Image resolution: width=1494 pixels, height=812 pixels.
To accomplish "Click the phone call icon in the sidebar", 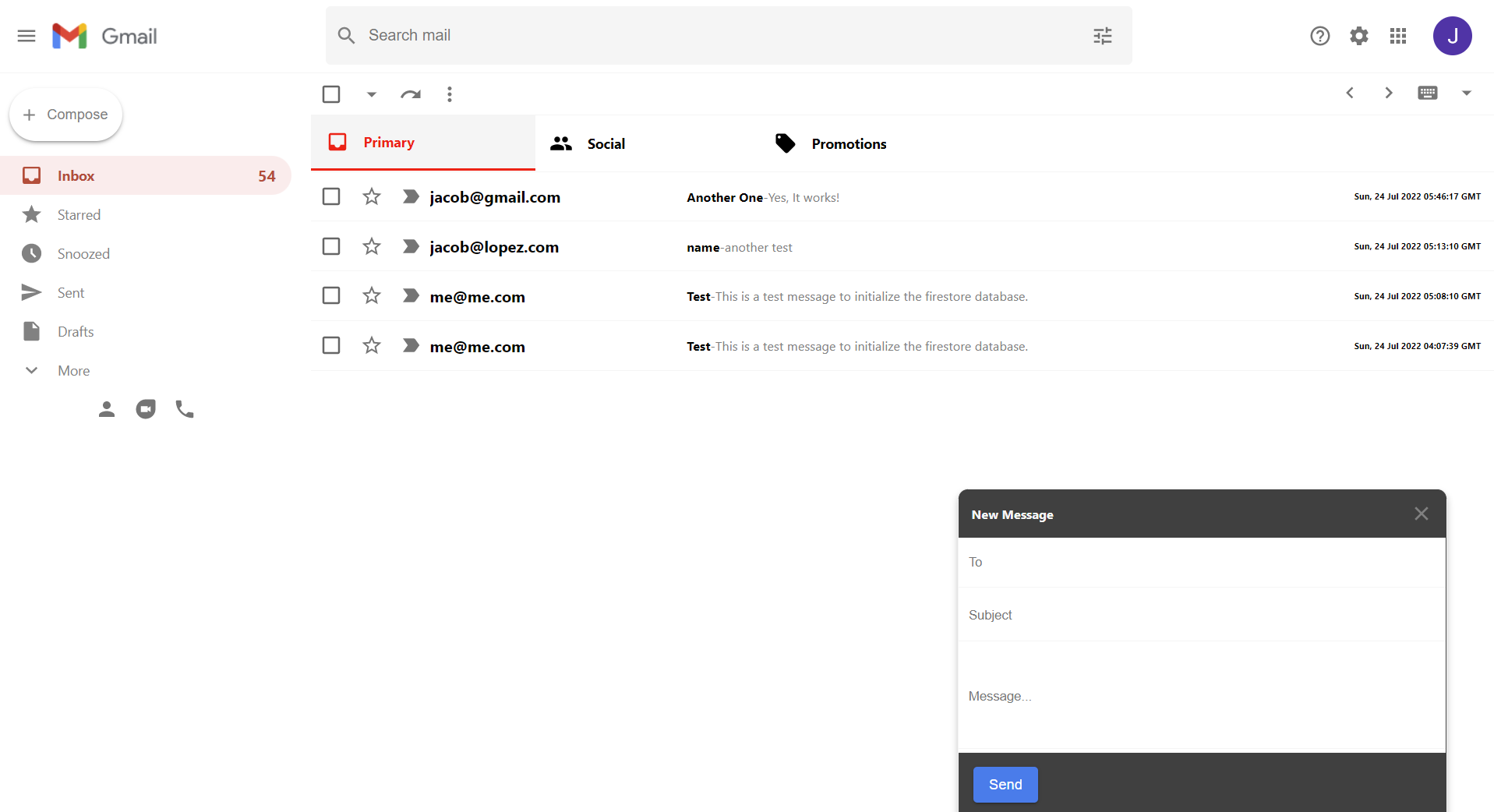I will coord(185,409).
